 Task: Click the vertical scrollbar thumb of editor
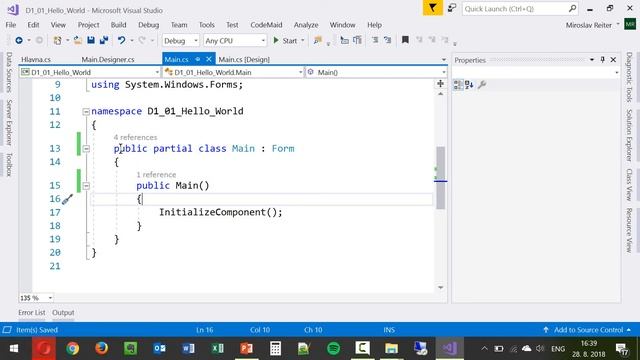pos(440,178)
